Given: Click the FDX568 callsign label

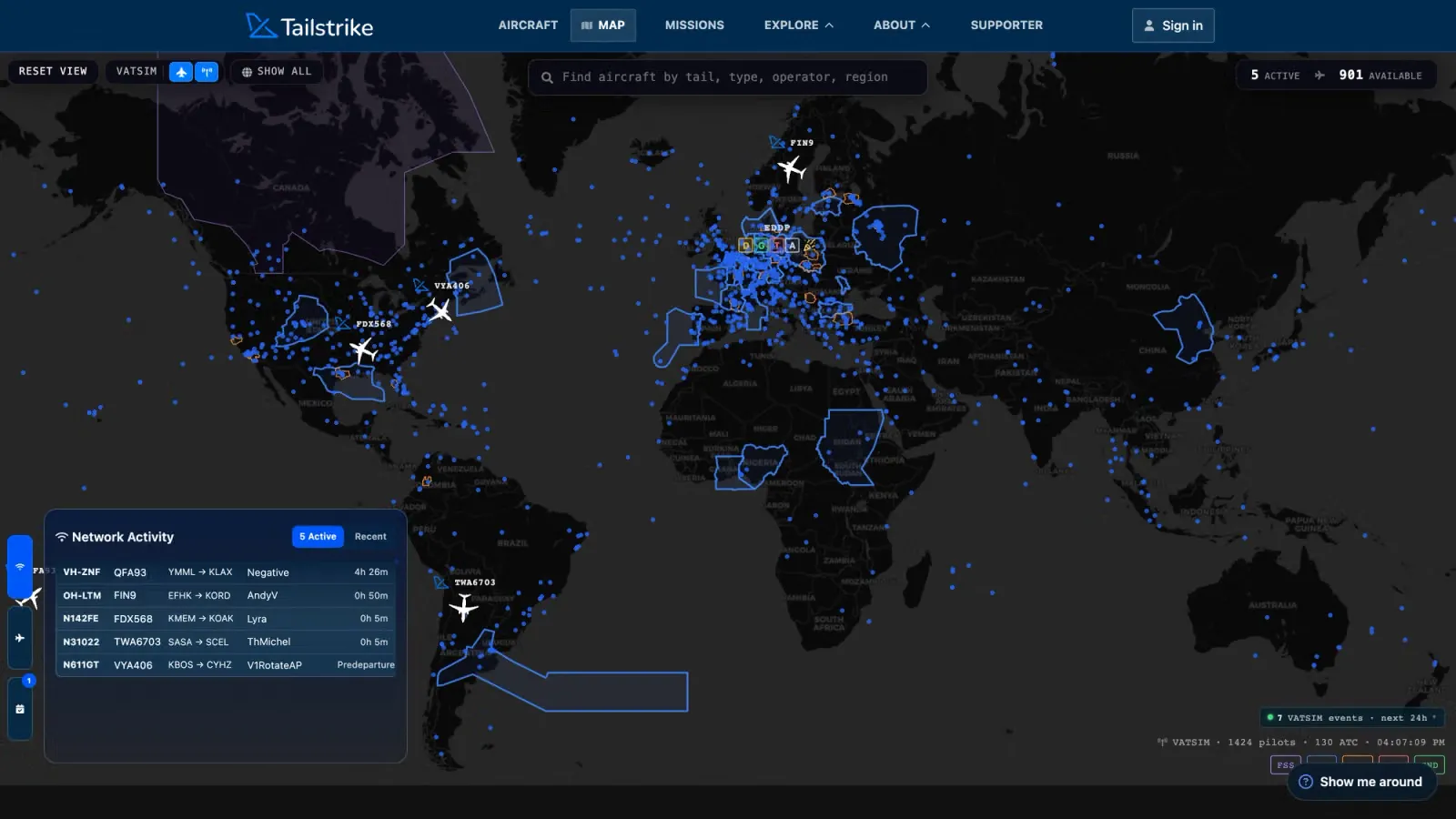Looking at the screenshot, I should [x=373, y=324].
